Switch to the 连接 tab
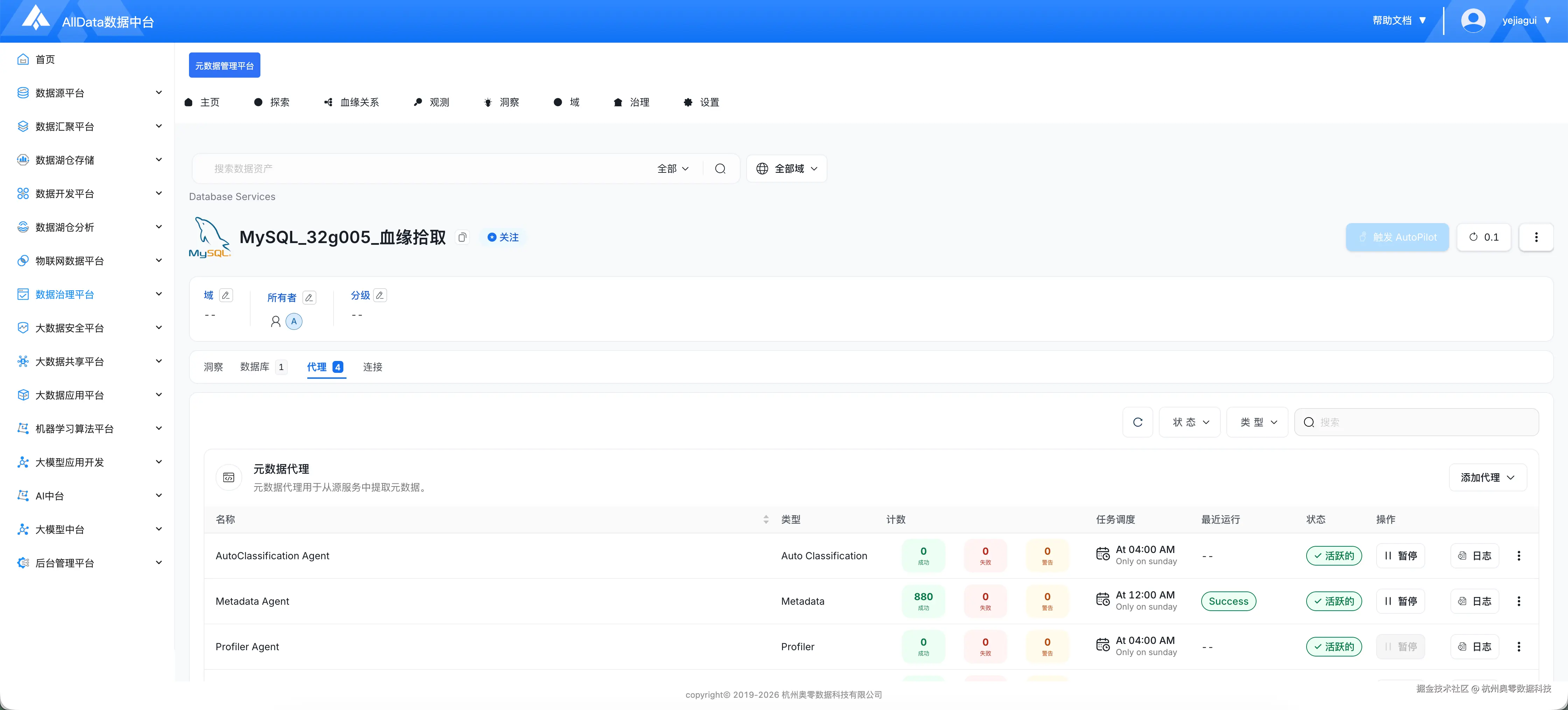Viewport: 1568px width, 710px height. [372, 367]
